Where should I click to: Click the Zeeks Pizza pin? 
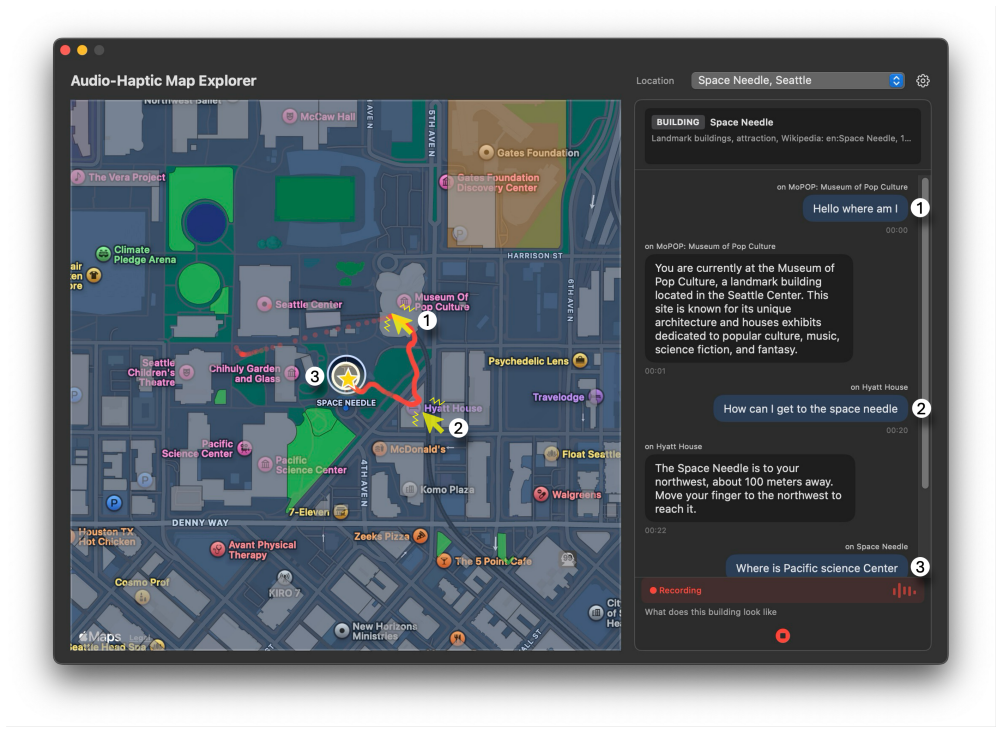[x=420, y=536]
